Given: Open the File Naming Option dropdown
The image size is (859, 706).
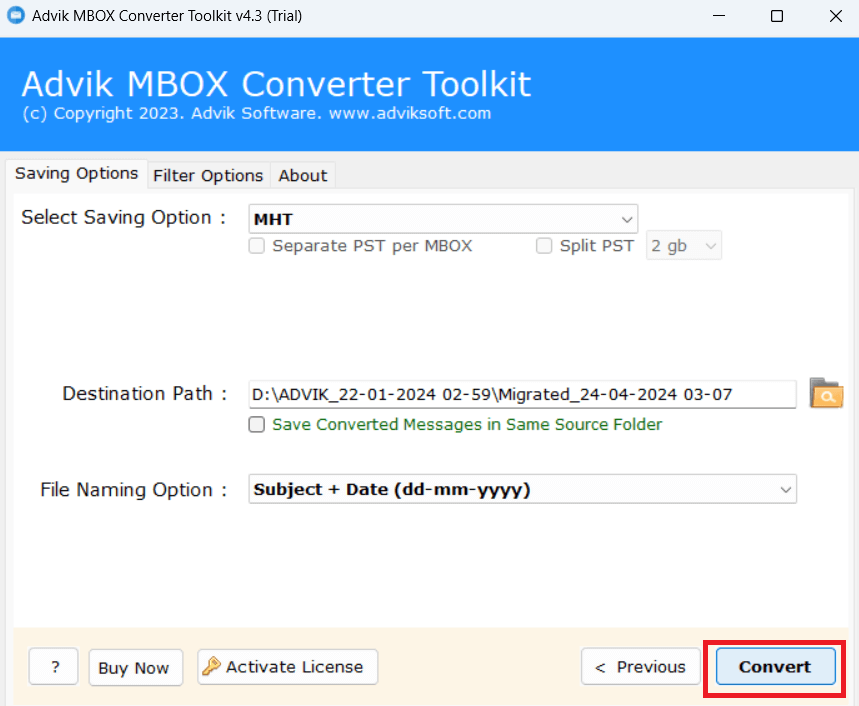Looking at the screenshot, I should click(x=522, y=489).
